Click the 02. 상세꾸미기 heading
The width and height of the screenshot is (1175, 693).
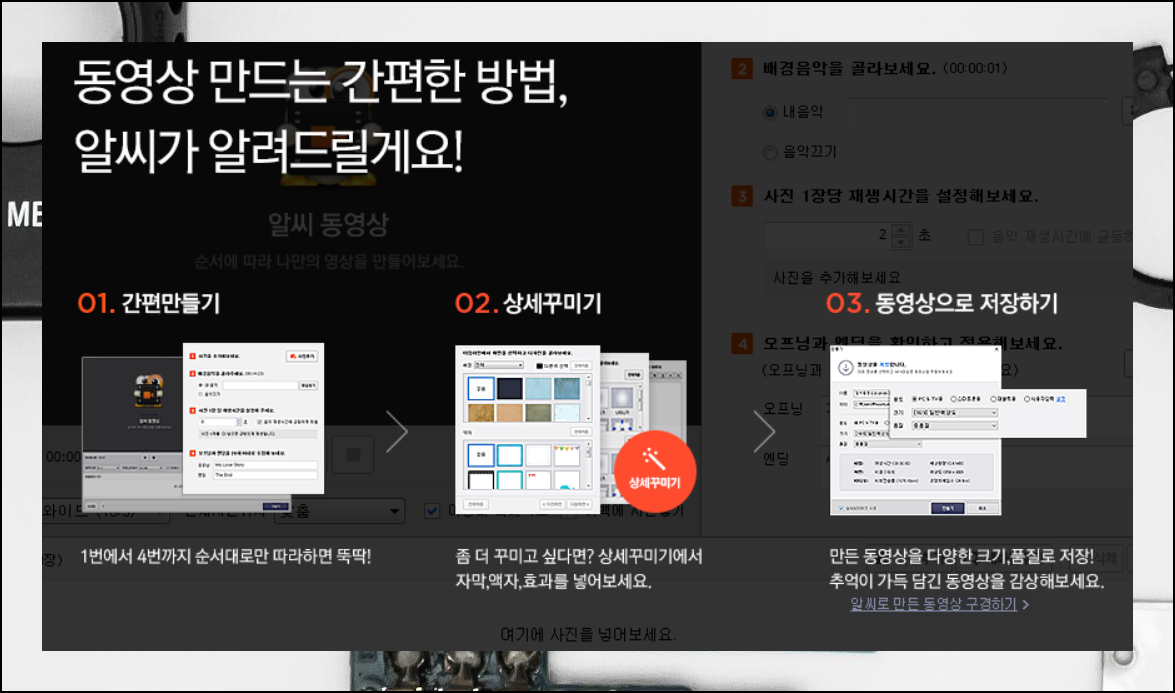pyautogui.click(x=528, y=303)
